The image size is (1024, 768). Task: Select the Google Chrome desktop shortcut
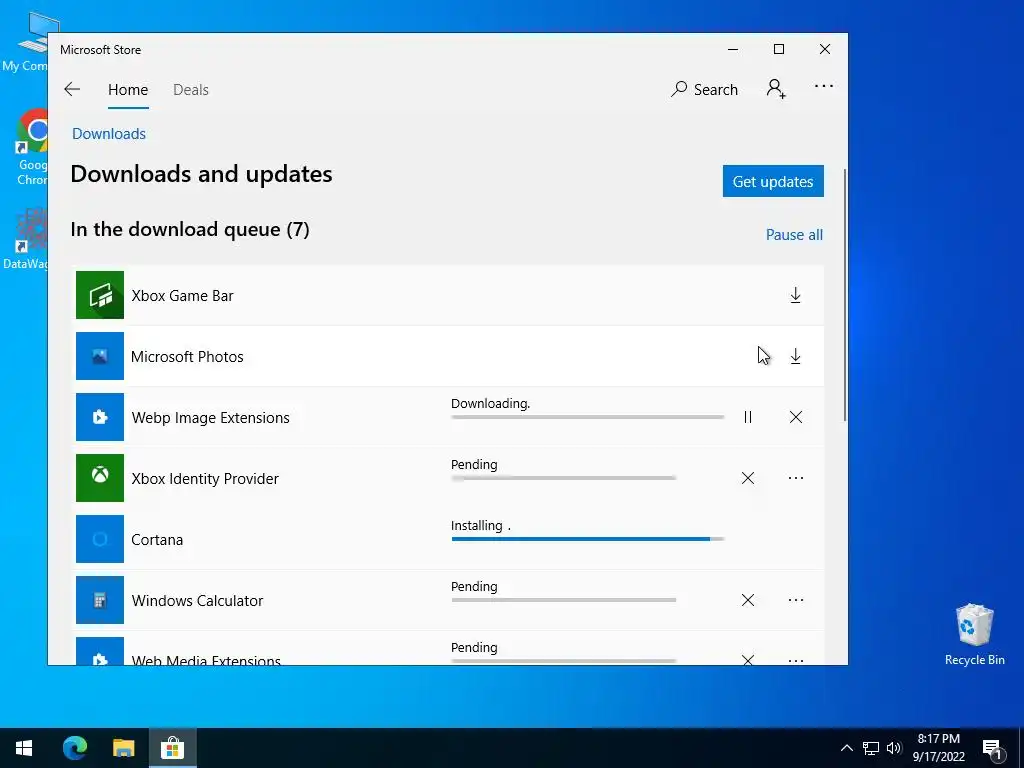coord(33,148)
